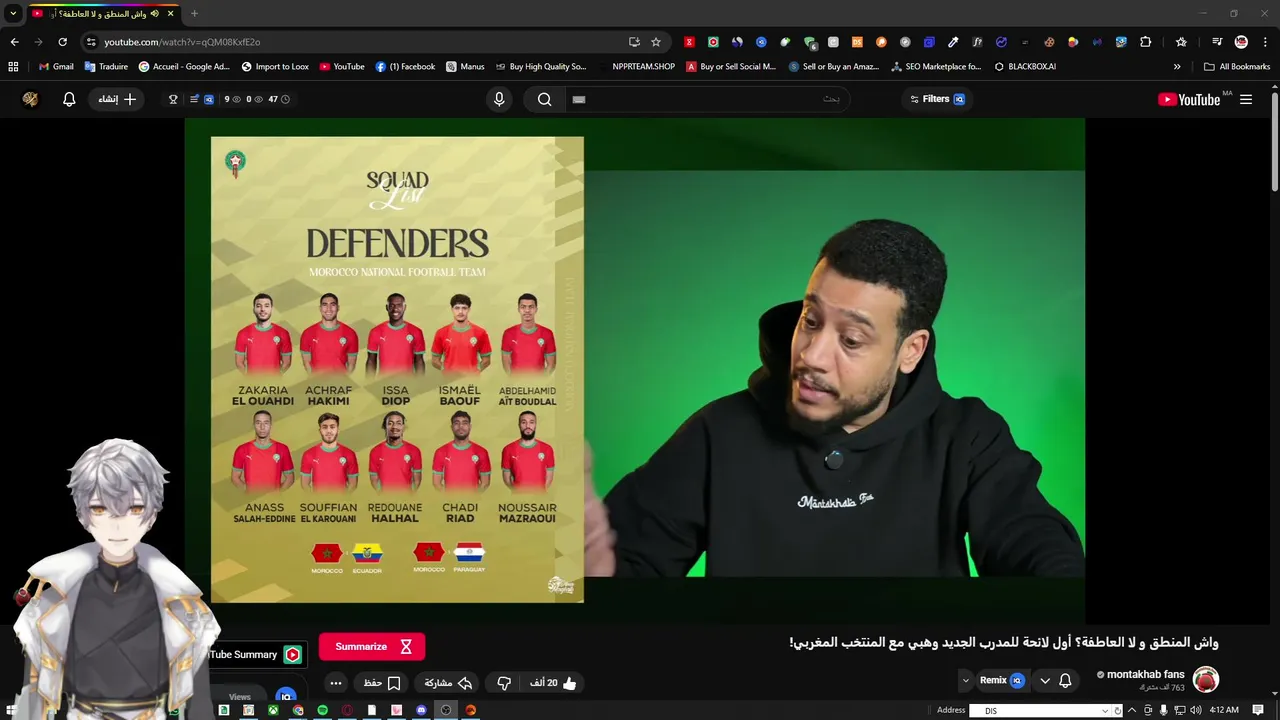1280x720 pixels.
Task: Show more bookmarks with the chevron
Action: pos(1177,67)
